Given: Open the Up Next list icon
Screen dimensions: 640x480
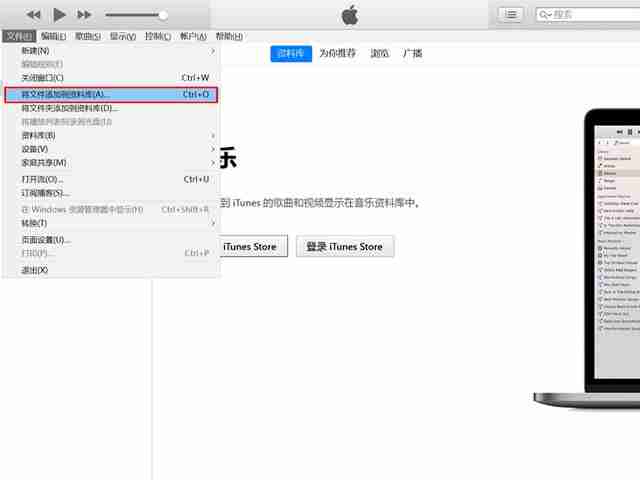Looking at the screenshot, I should coord(510,15).
